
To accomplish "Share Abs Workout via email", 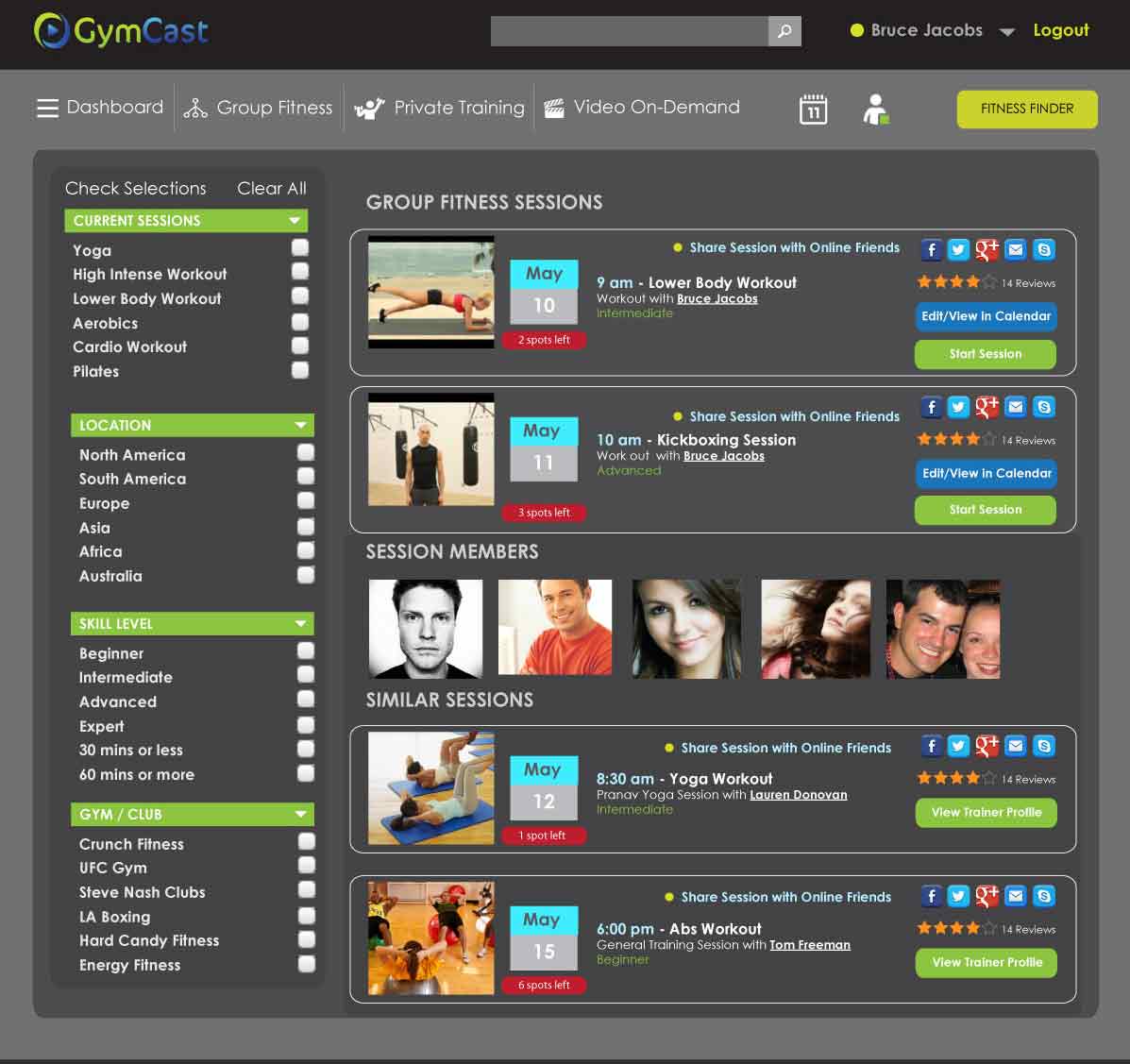I will point(1016,896).
